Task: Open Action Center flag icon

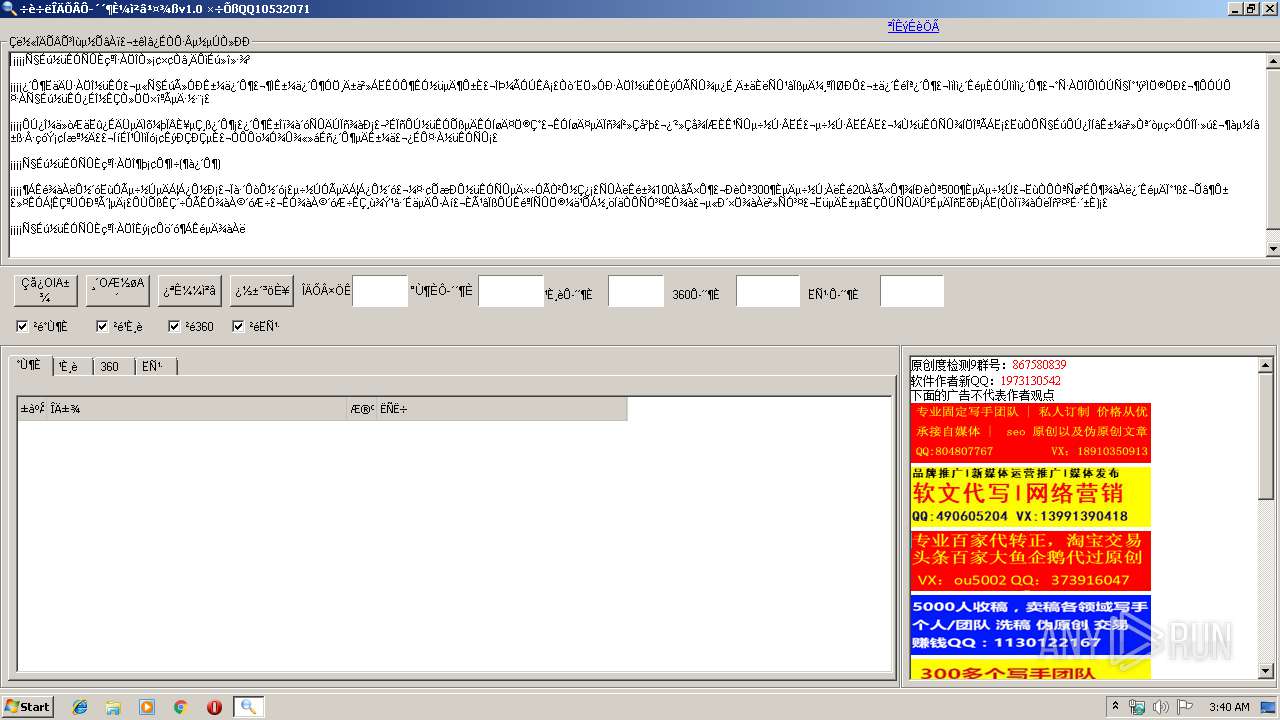Action: pos(1185,707)
